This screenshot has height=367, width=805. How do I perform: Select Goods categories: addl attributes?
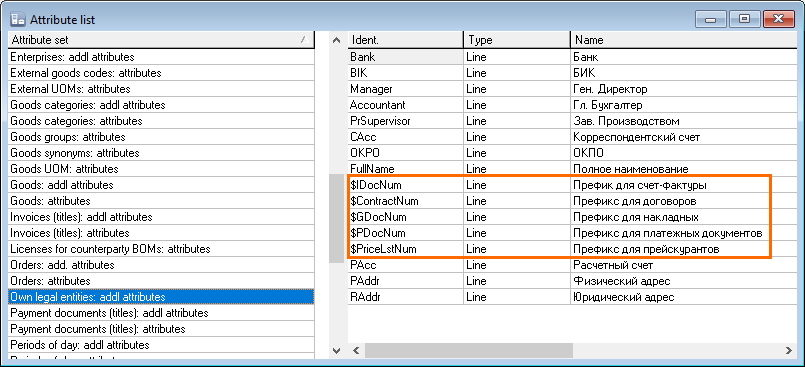point(161,105)
